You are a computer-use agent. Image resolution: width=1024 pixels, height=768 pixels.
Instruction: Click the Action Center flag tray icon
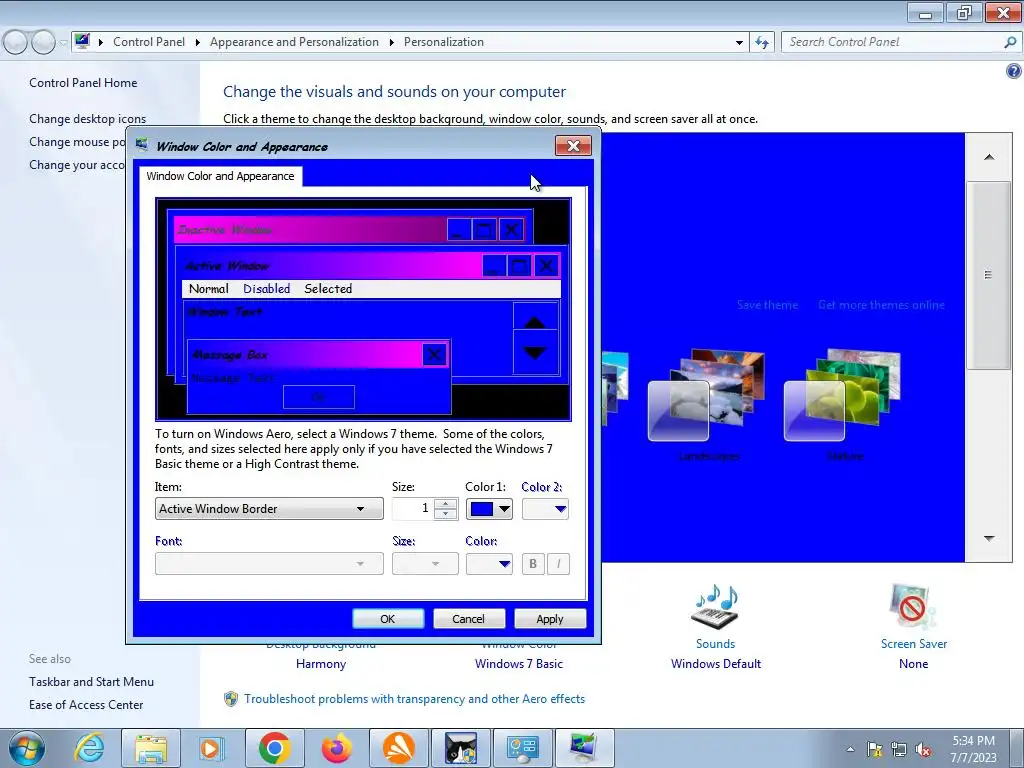874,749
